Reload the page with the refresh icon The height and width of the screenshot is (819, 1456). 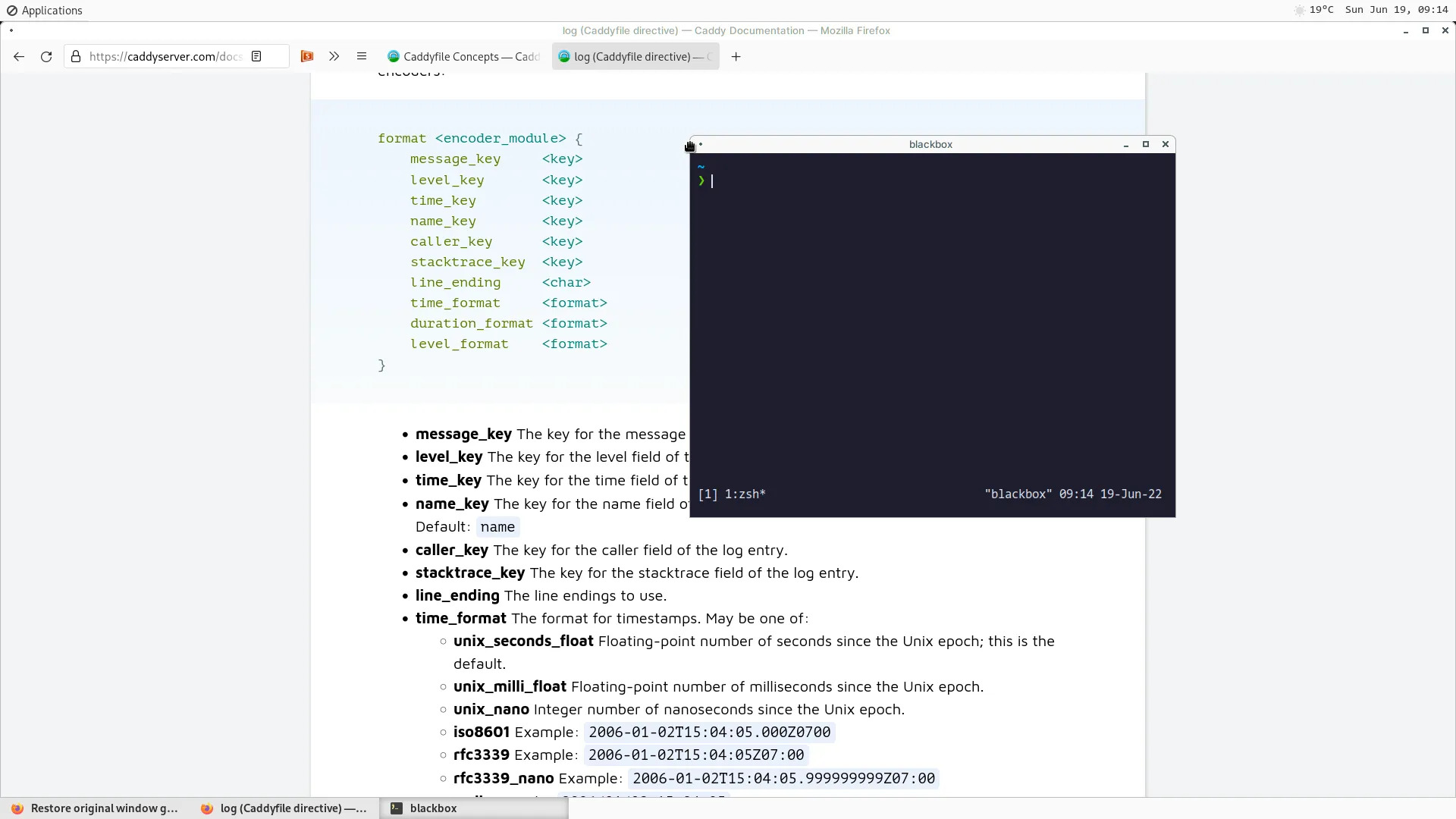[x=45, y=56]
